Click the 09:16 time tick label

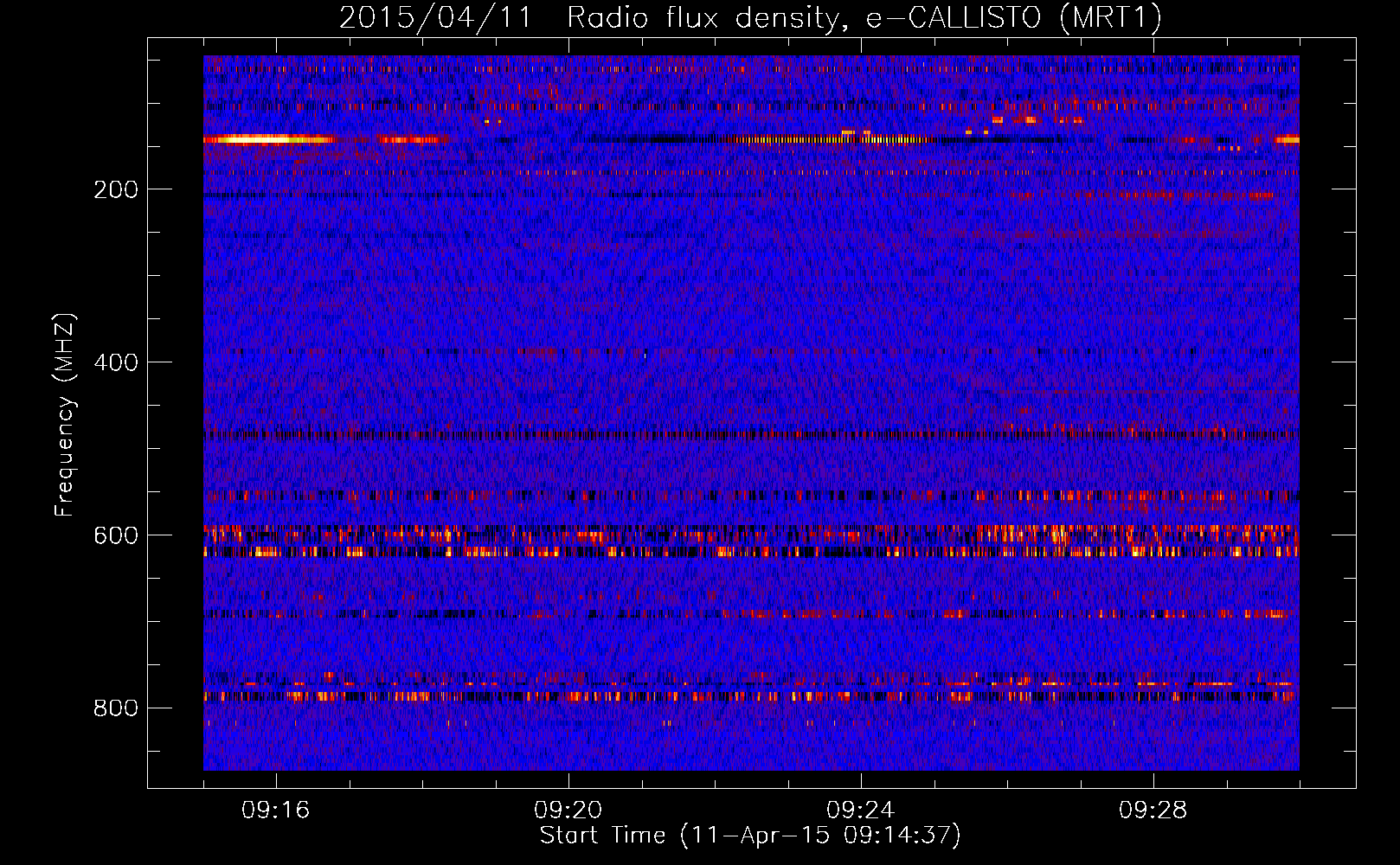[x=275, y=811]
